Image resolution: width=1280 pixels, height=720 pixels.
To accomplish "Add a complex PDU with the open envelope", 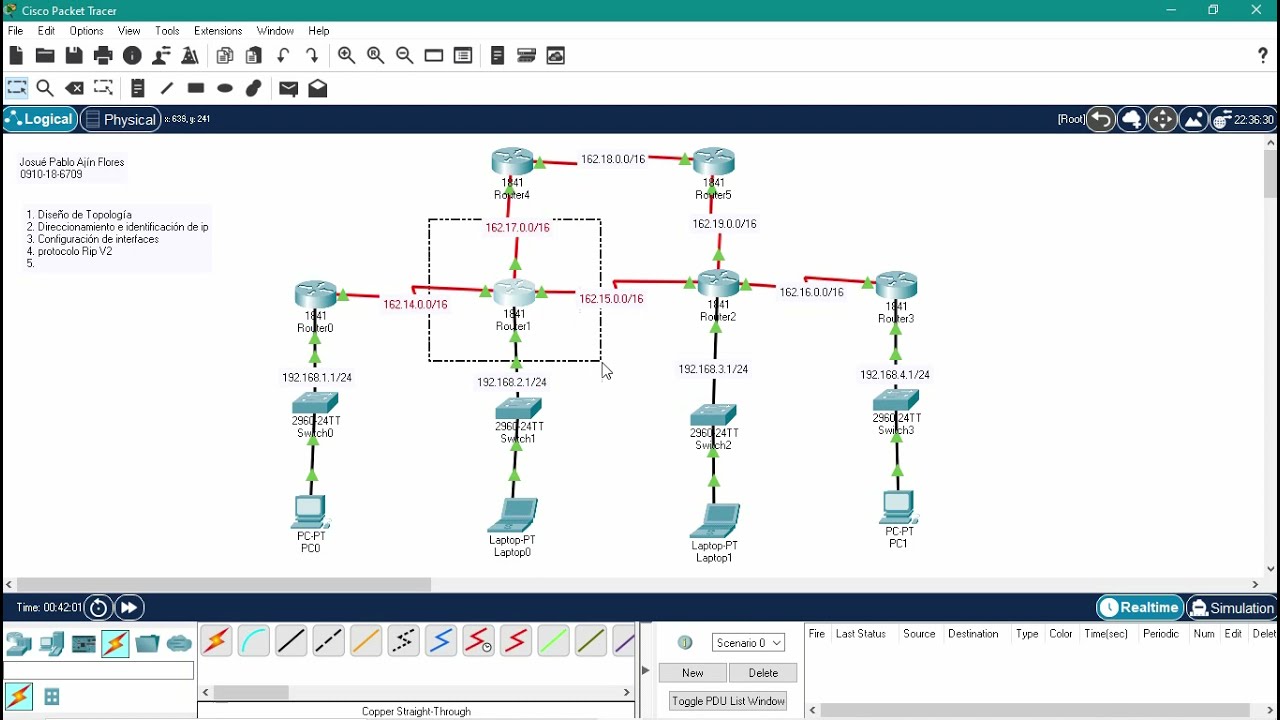I will pos(318,88).
